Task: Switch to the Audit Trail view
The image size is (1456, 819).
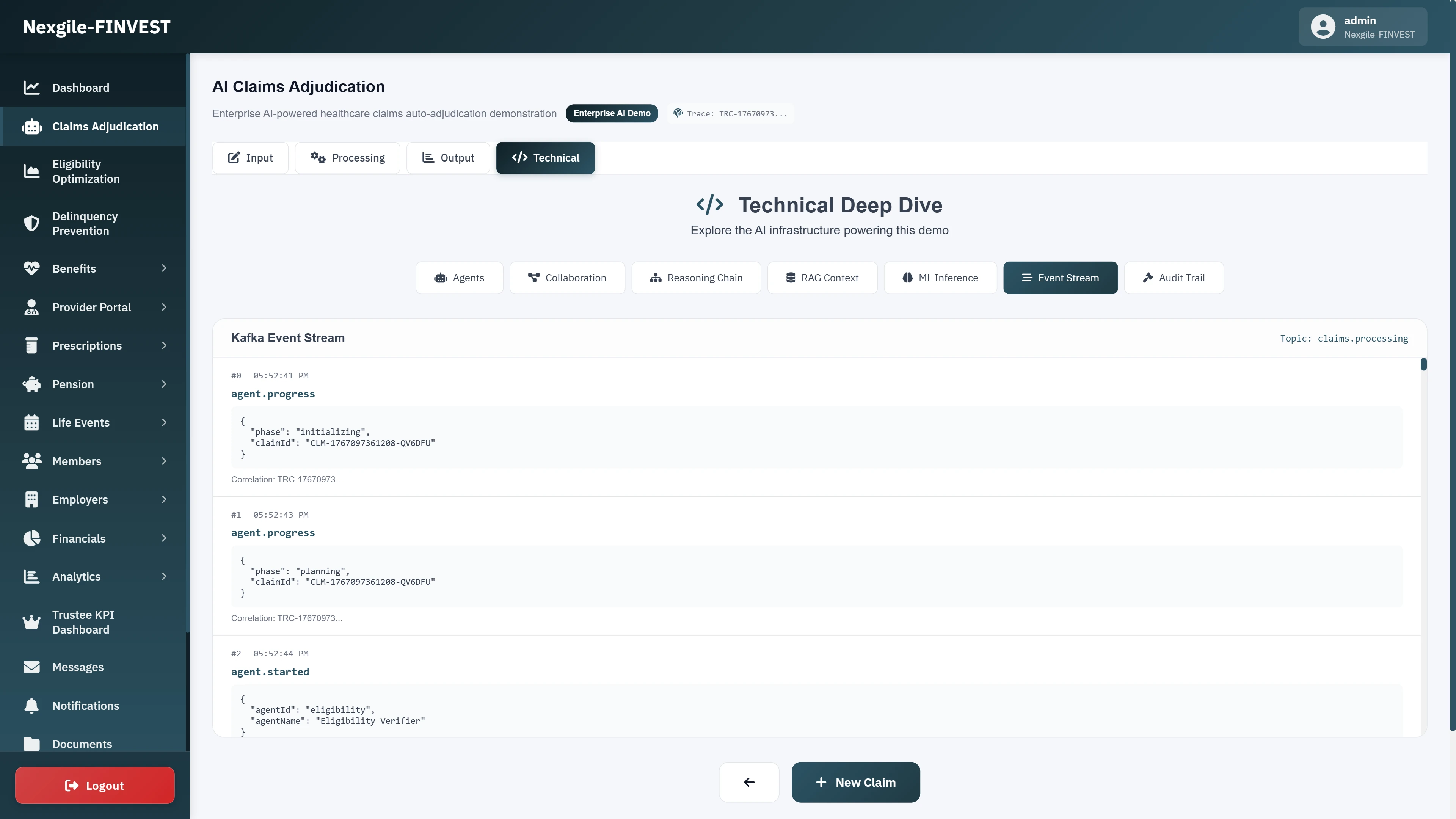Action: pos(1174,278)
